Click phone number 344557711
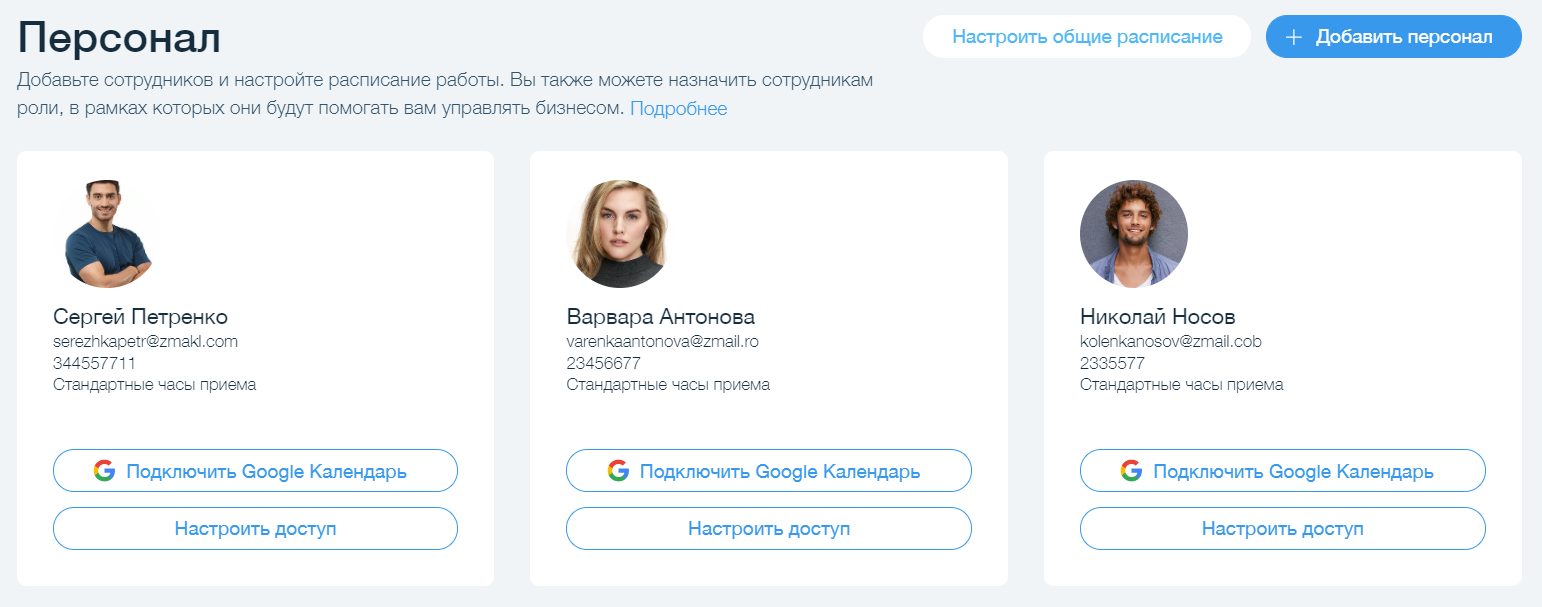The image size is (1542, 607). tap(94, 363)
